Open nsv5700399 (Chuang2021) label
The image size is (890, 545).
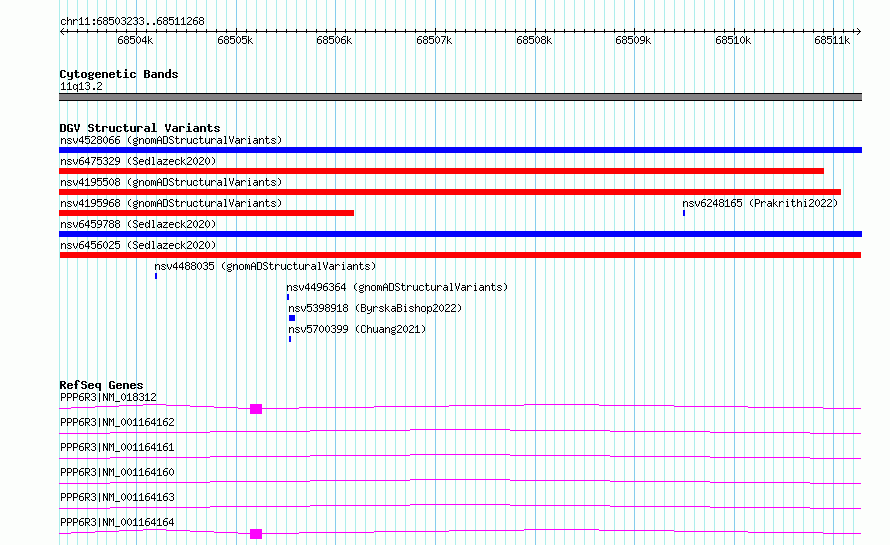tap(357, 329)
